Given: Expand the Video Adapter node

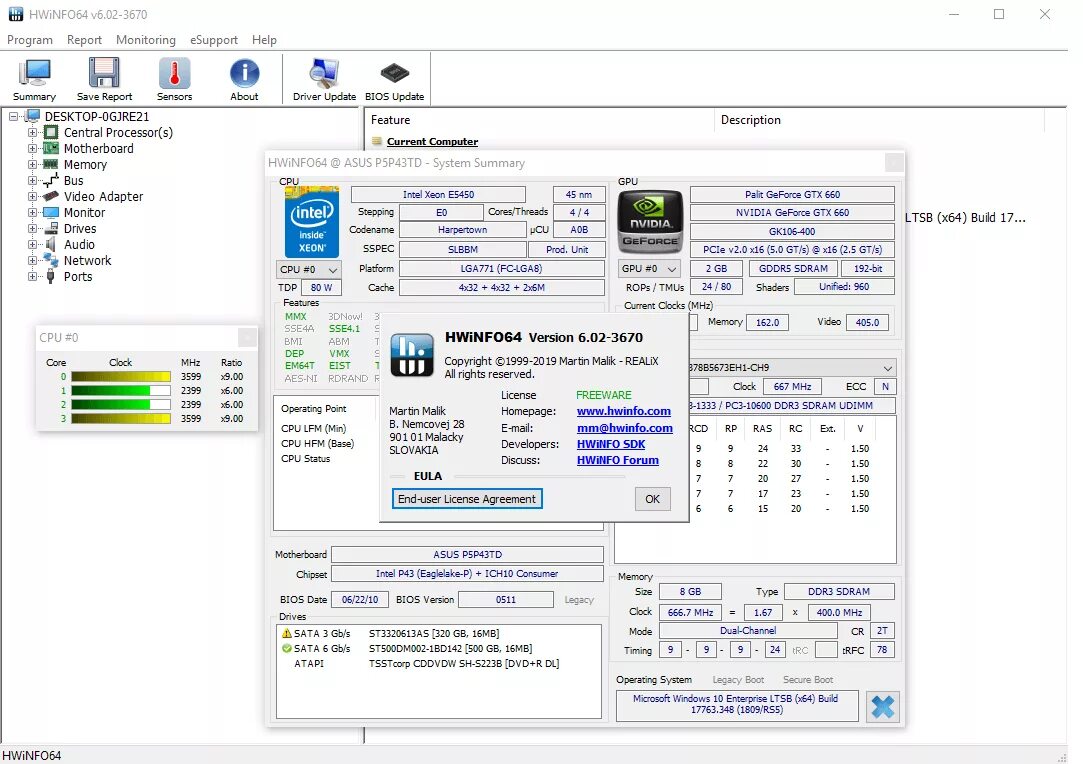Looking at the screenshot, I should tap(32, 196).
